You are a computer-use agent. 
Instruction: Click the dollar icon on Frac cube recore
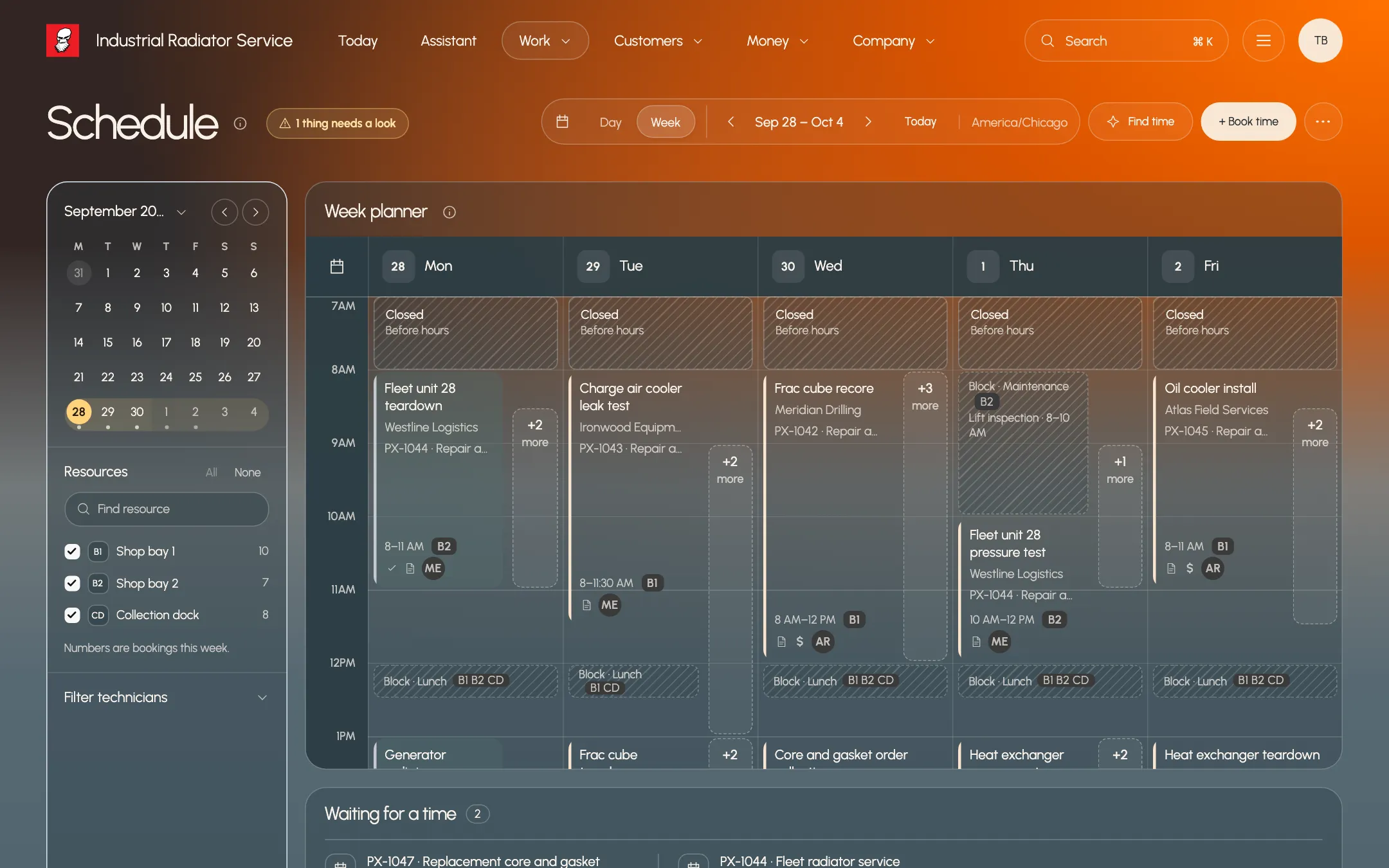click(799, 642)
